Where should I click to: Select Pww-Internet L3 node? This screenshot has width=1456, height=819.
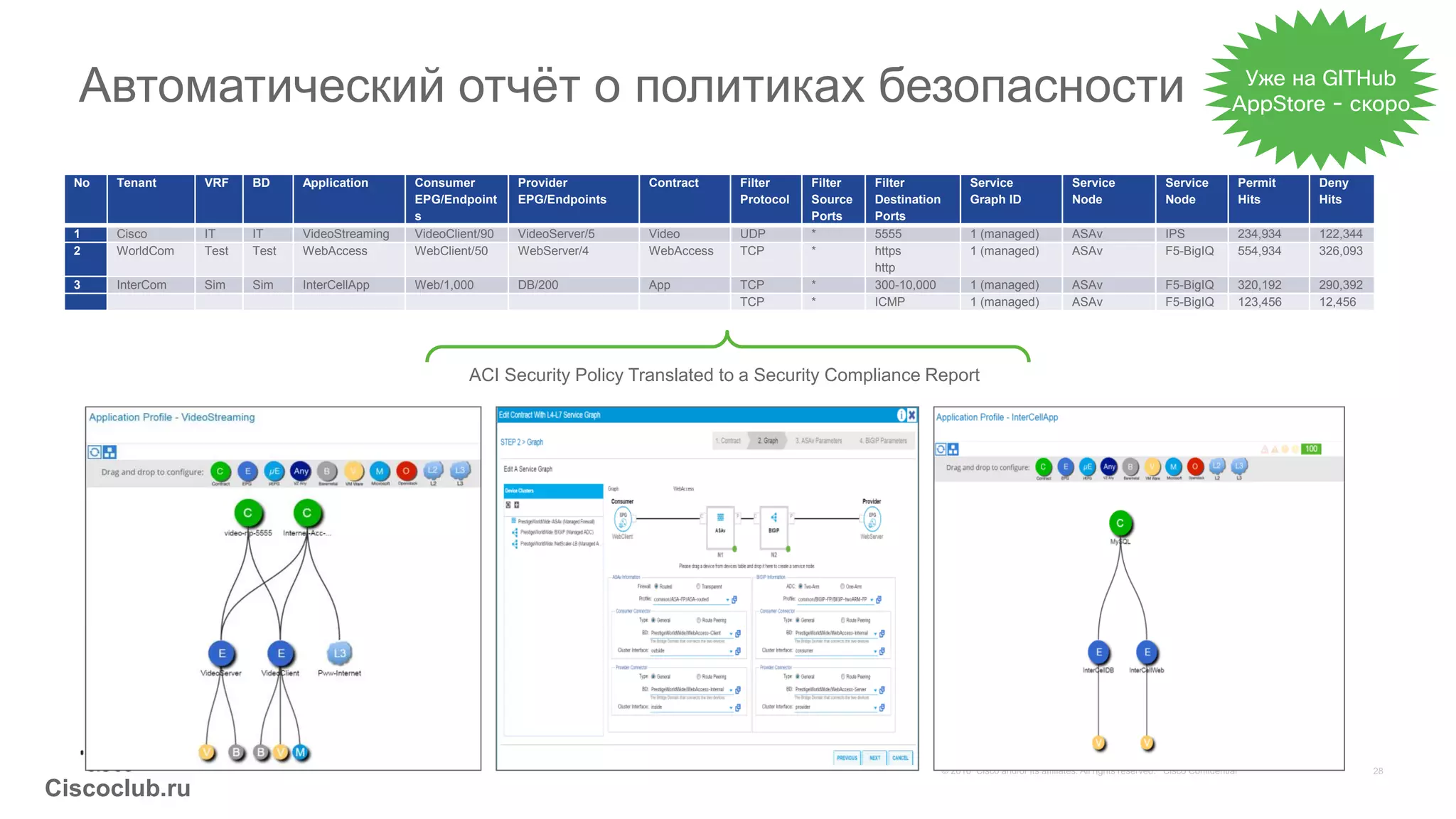(340, 653)
